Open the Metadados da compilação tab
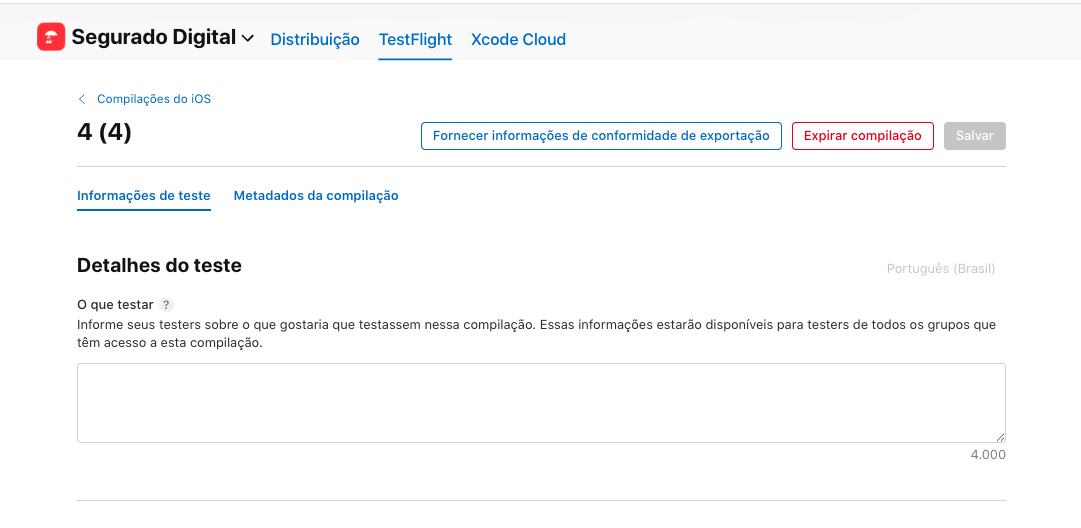1081x528 pixels. pos(316,196)
